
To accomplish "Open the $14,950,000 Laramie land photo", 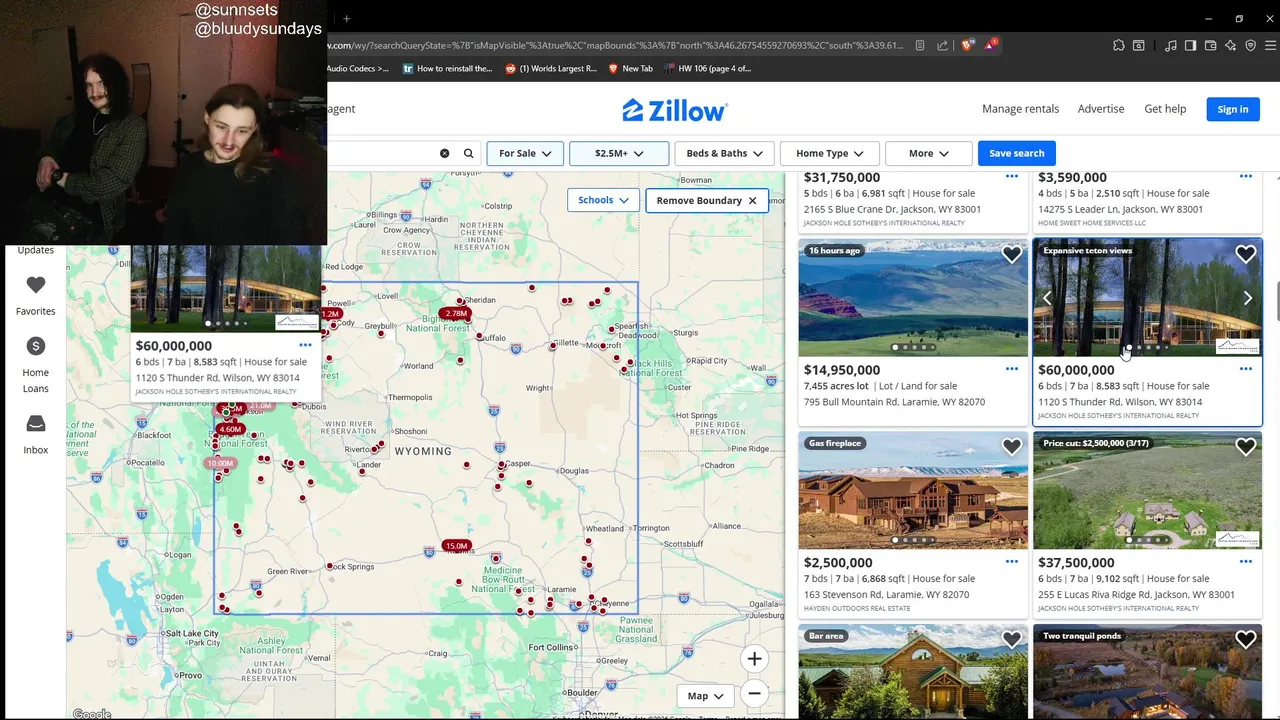I will [913, 298].
